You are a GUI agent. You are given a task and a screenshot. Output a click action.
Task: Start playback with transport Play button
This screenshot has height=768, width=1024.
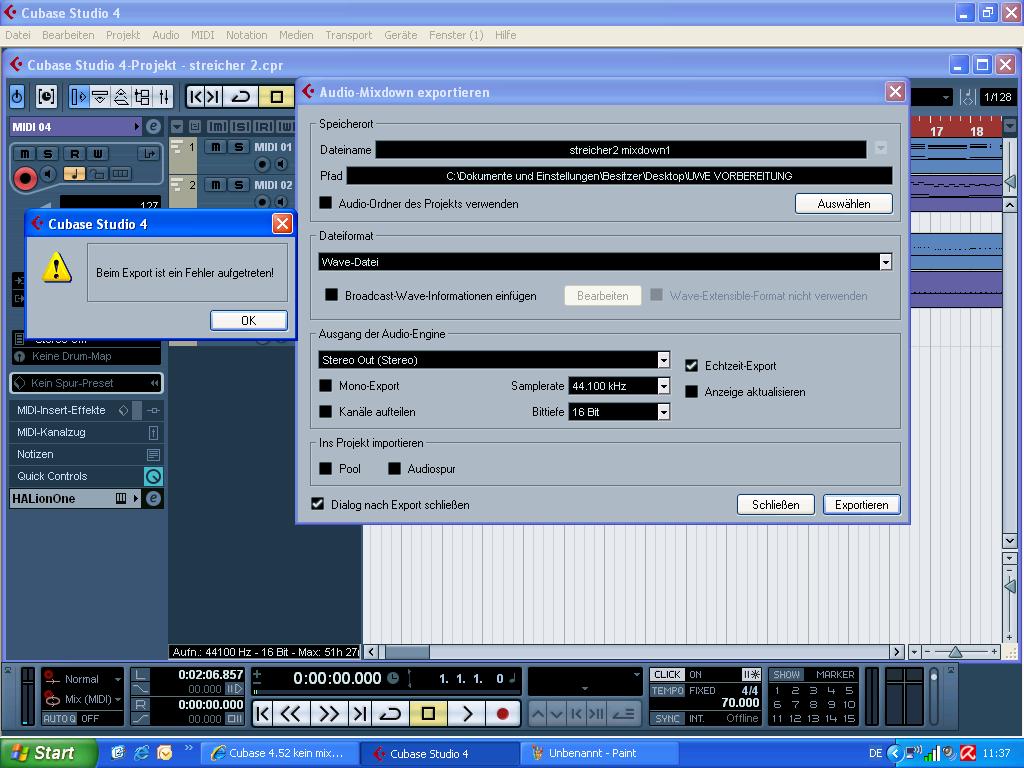pyautogui.click(x=468, y=714)
